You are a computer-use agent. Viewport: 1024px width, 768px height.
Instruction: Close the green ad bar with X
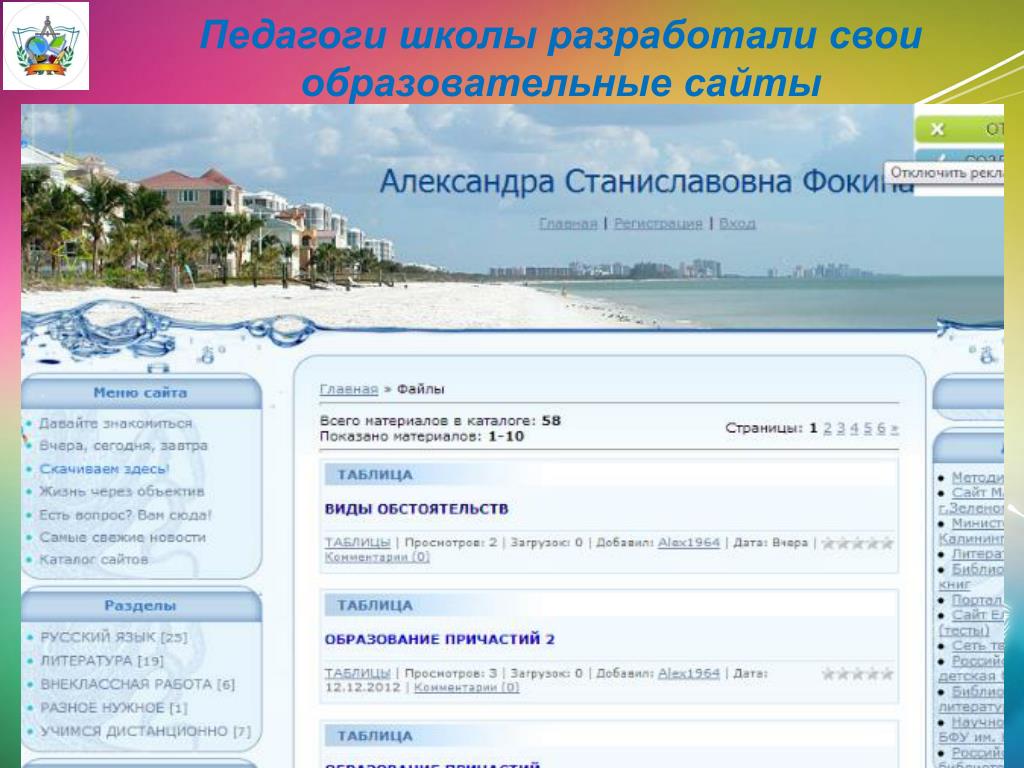(x=937, y=129)
